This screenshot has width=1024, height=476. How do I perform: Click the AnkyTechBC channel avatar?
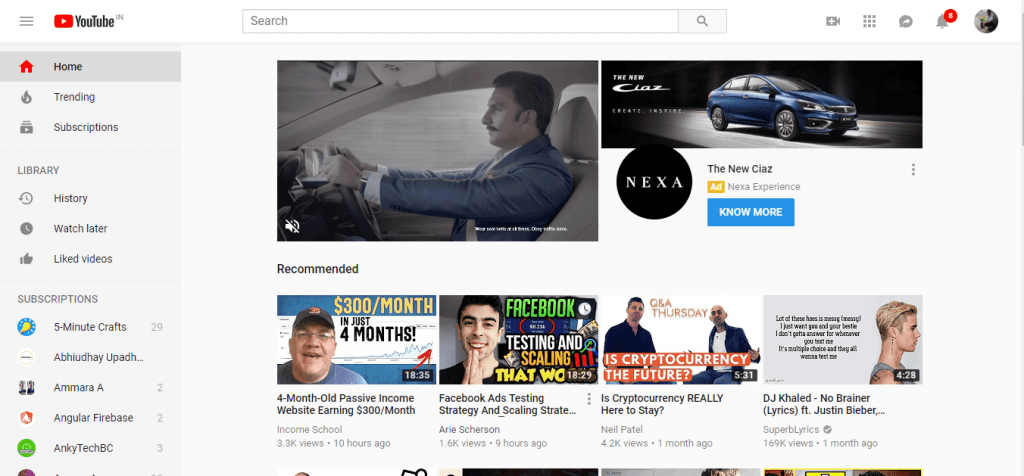(26, 448)
